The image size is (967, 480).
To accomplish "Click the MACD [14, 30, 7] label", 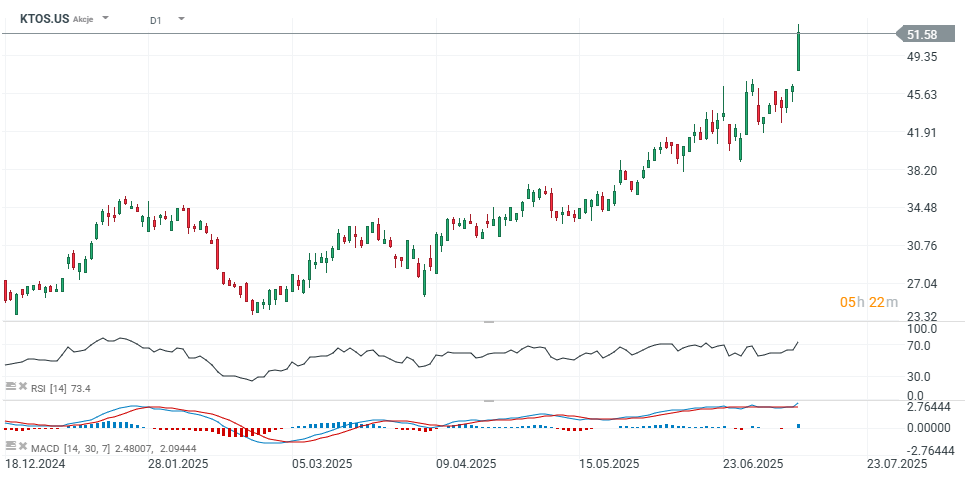I will tap(70, 447).
